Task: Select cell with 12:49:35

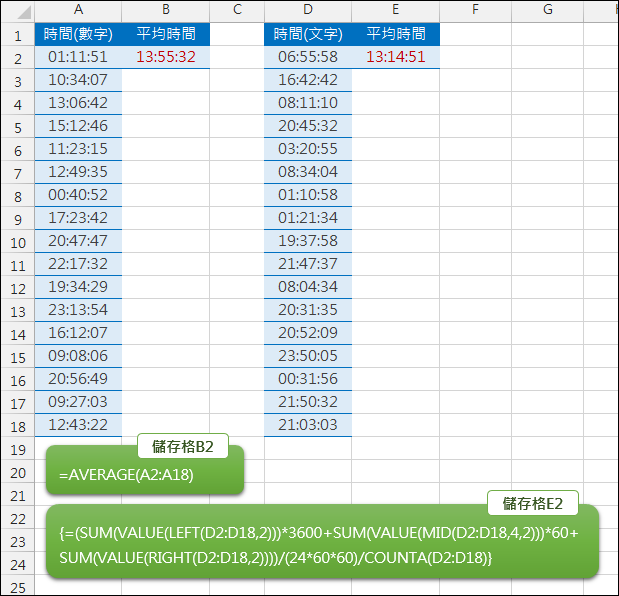Action: coord(78,172)
